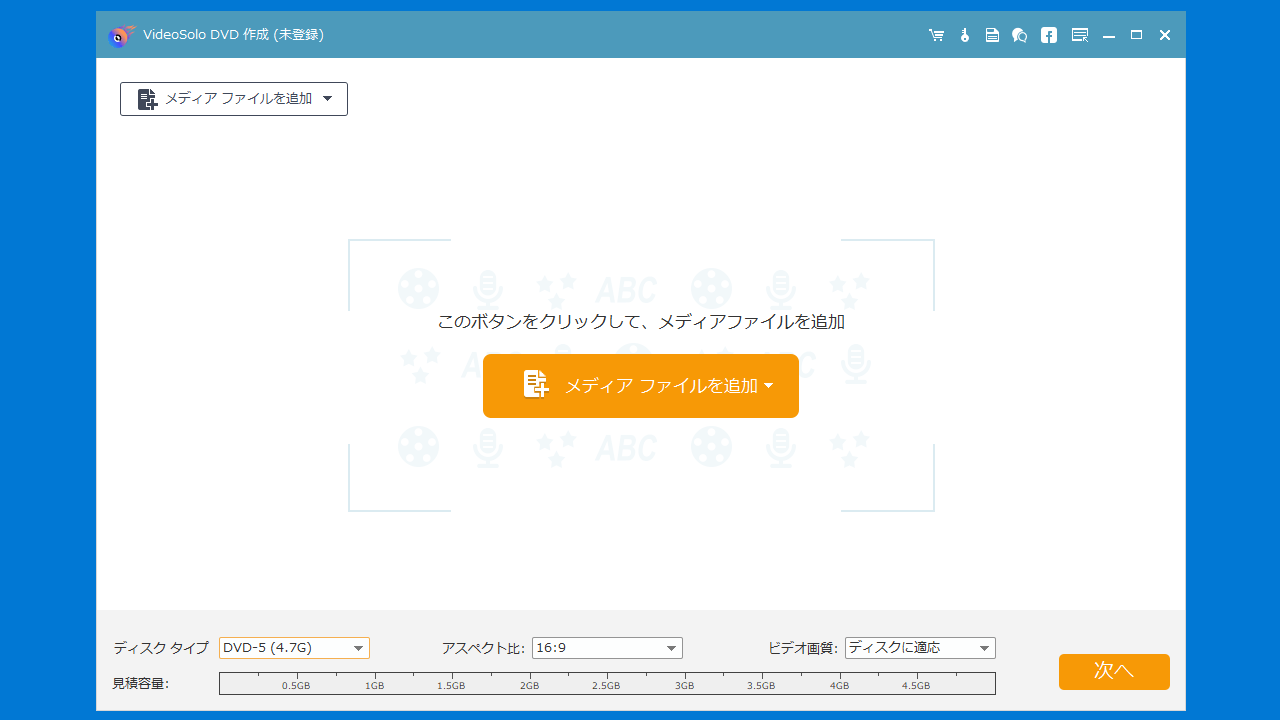Viewport: 1280px width, 720px height.
Task: Open the chat support bubble icon
Action: coord(1020,35)
